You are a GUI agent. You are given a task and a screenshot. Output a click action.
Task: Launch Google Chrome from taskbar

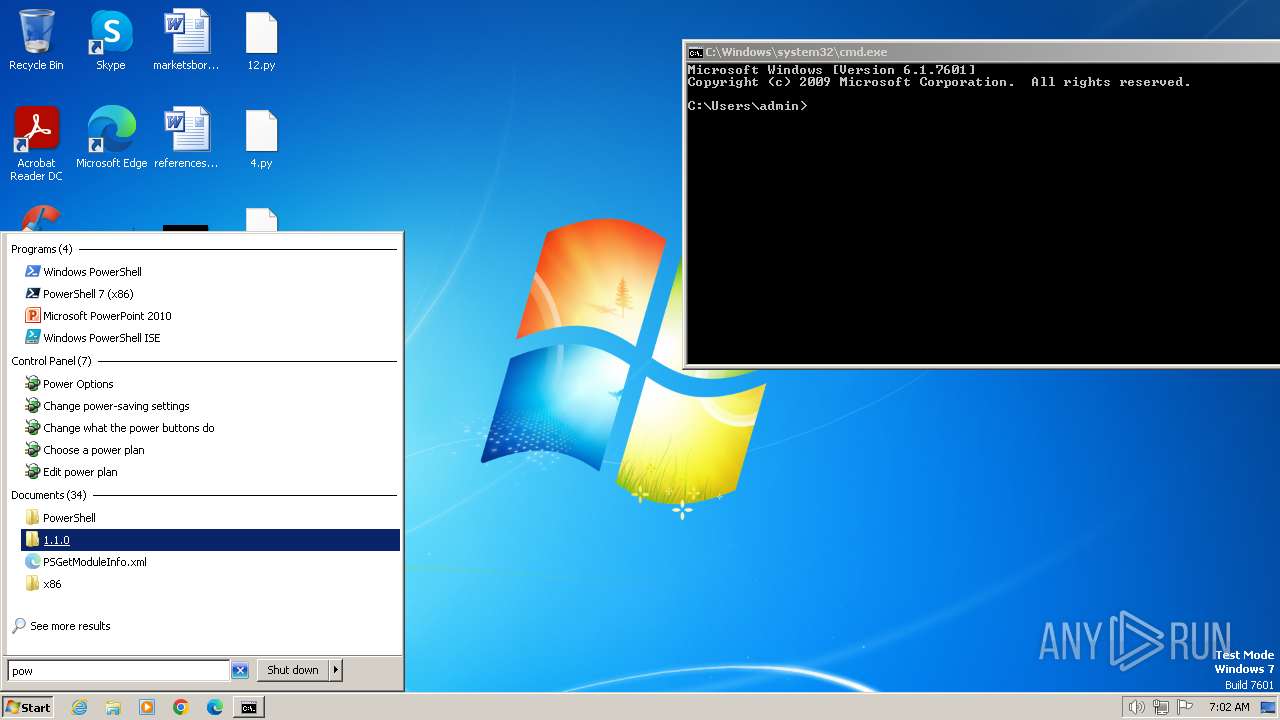coord(181,707)
